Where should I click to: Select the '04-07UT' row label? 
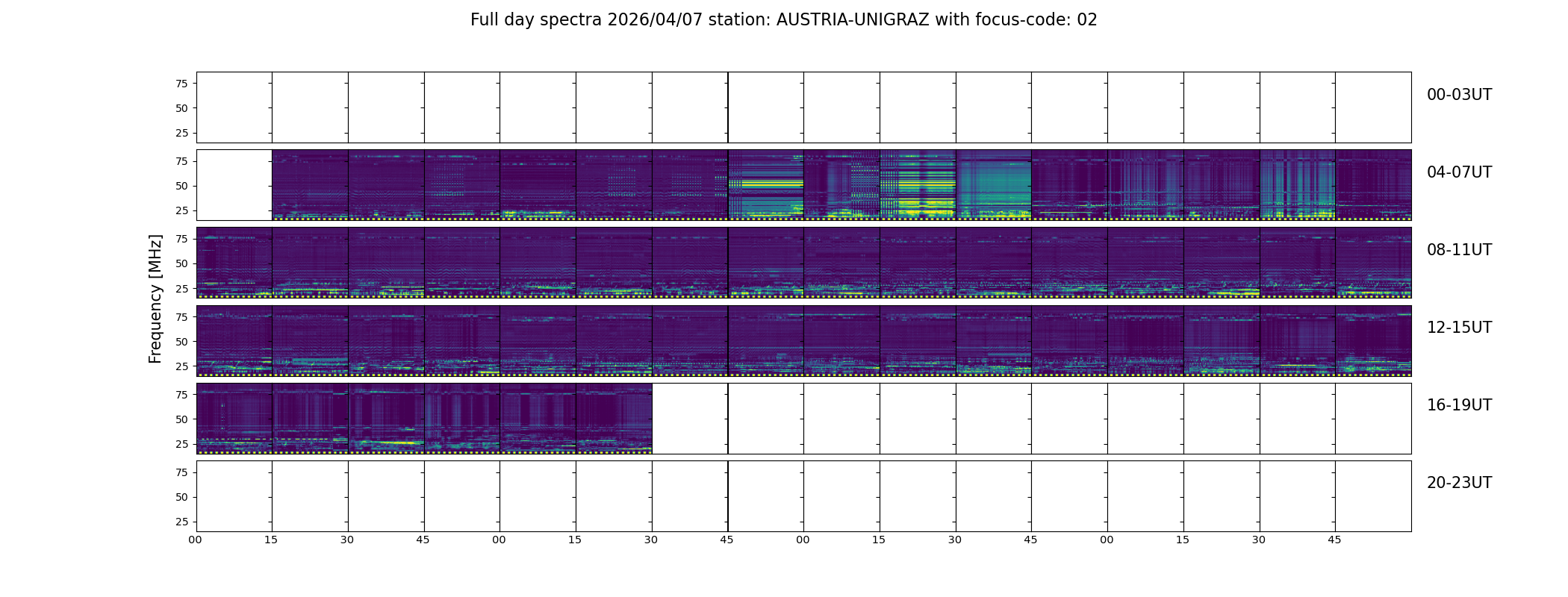click(x=1459, y=172)
